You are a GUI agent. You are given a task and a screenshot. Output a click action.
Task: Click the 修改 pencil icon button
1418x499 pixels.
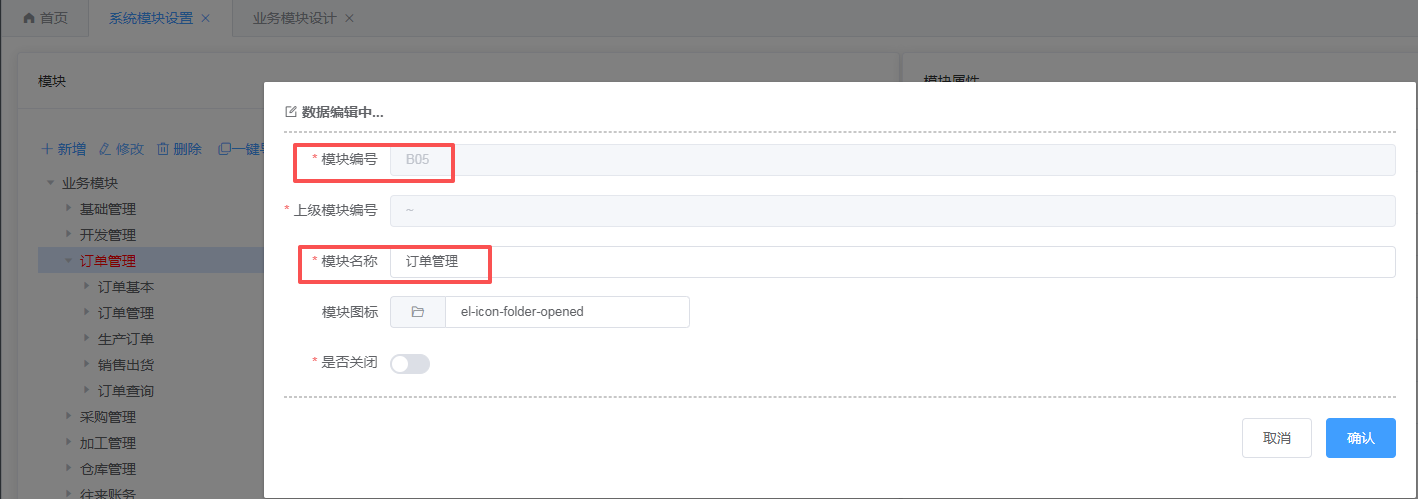104,149
